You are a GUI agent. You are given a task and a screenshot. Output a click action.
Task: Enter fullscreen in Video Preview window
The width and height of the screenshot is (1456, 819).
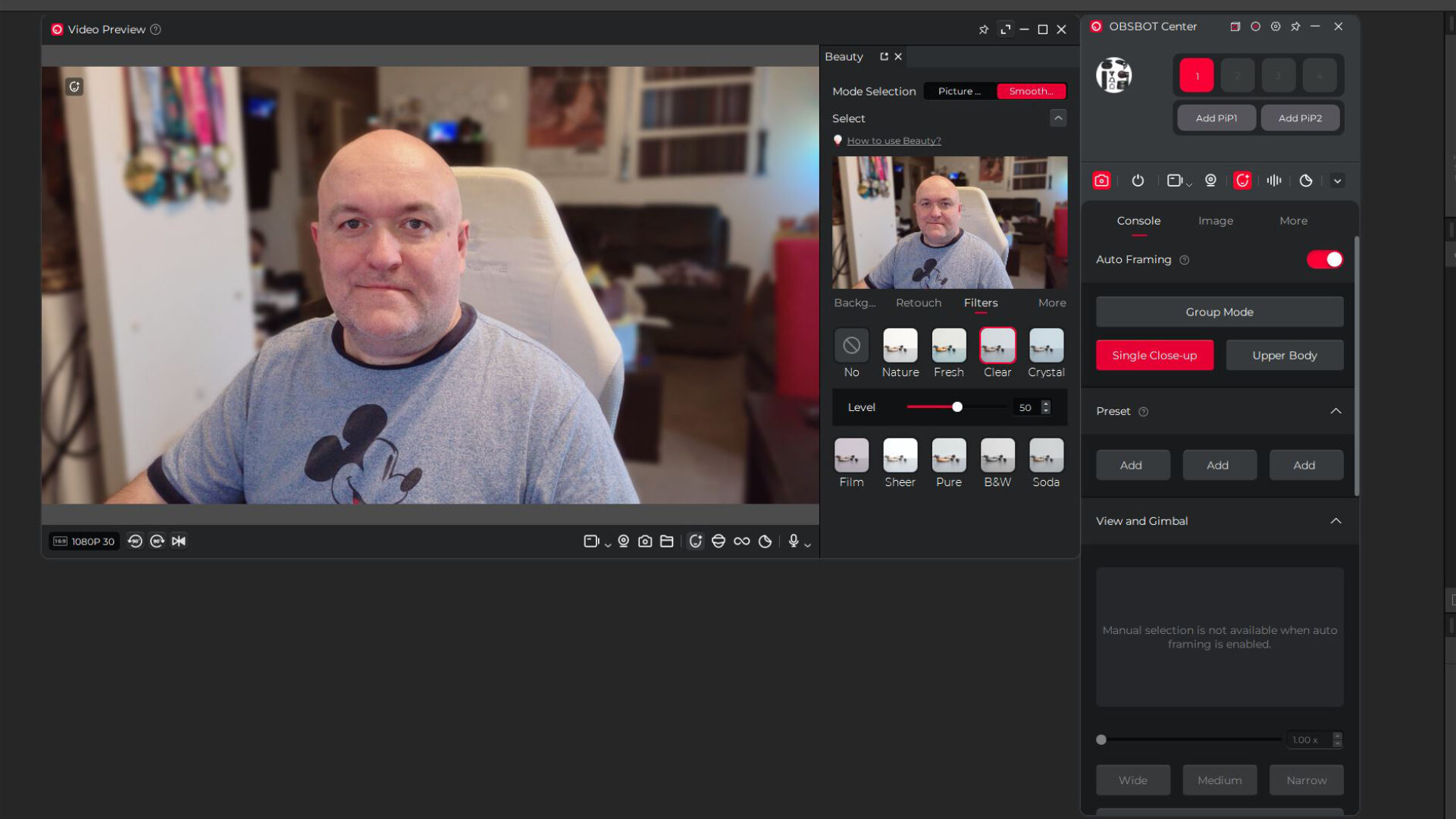click(x=1006, y=30)
